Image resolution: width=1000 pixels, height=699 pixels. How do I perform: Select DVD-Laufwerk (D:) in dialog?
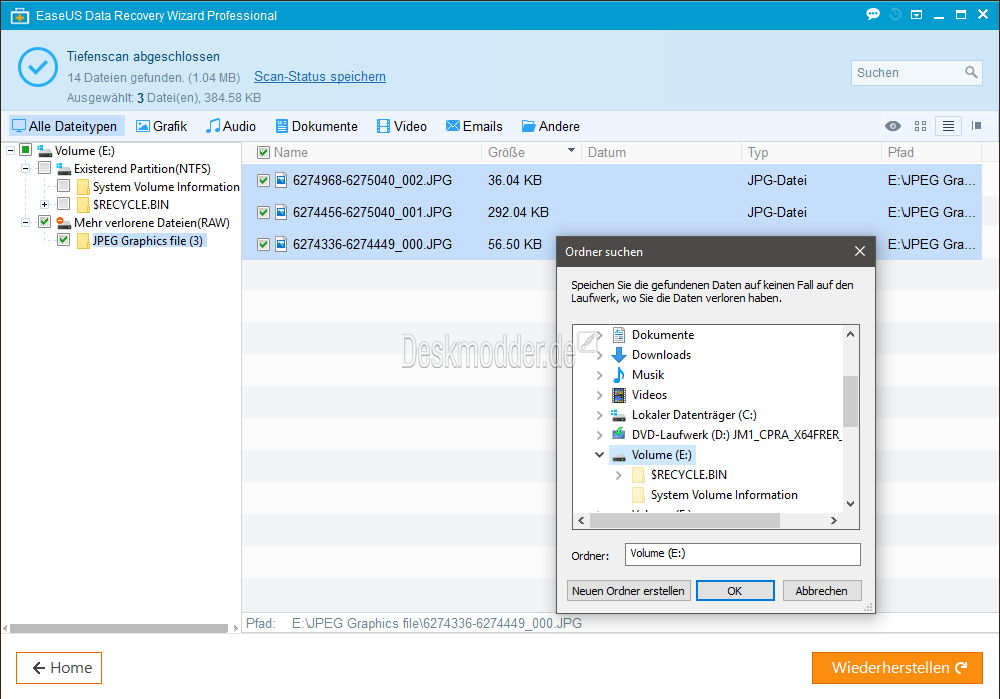point(736,435)
